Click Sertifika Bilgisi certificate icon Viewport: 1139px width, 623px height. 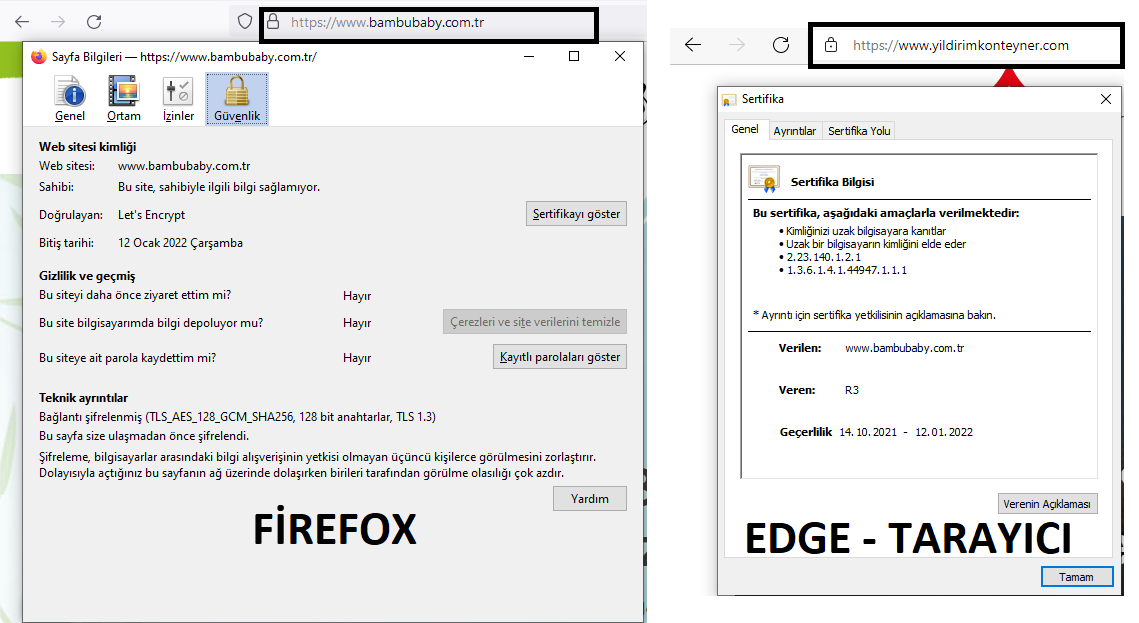coord(764,179)
